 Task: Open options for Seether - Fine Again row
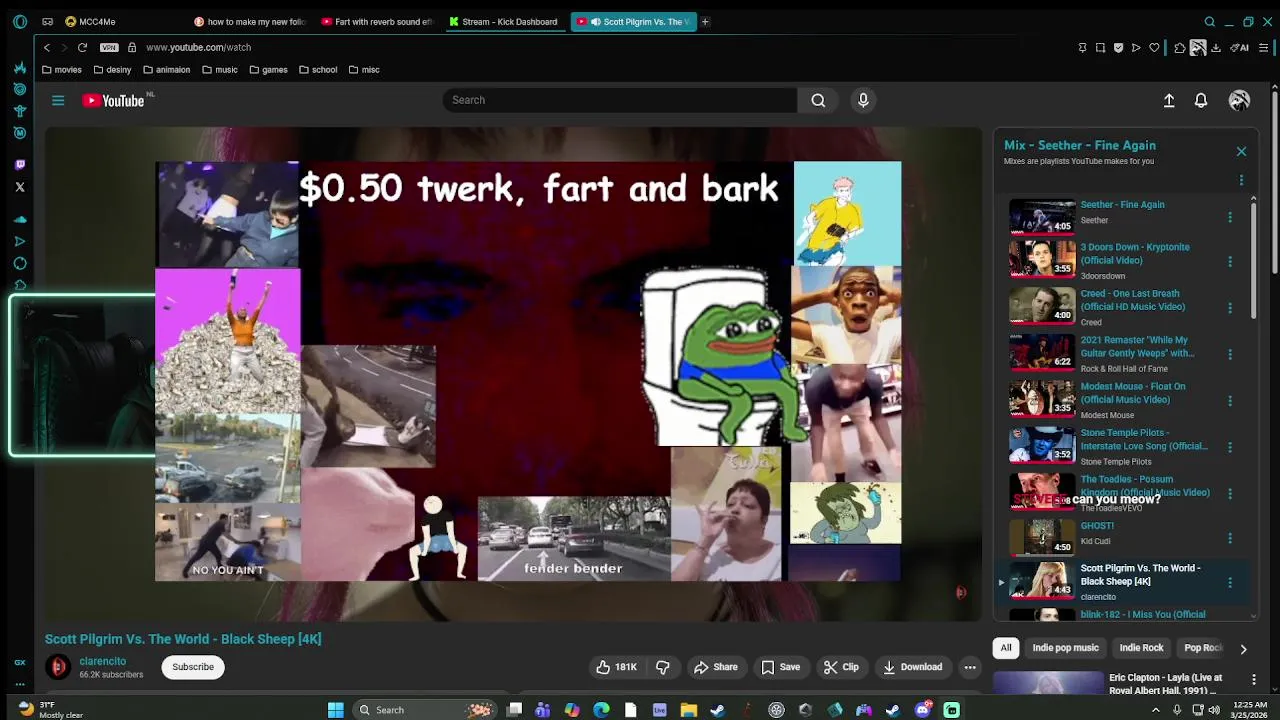(x=1230, y=216)
